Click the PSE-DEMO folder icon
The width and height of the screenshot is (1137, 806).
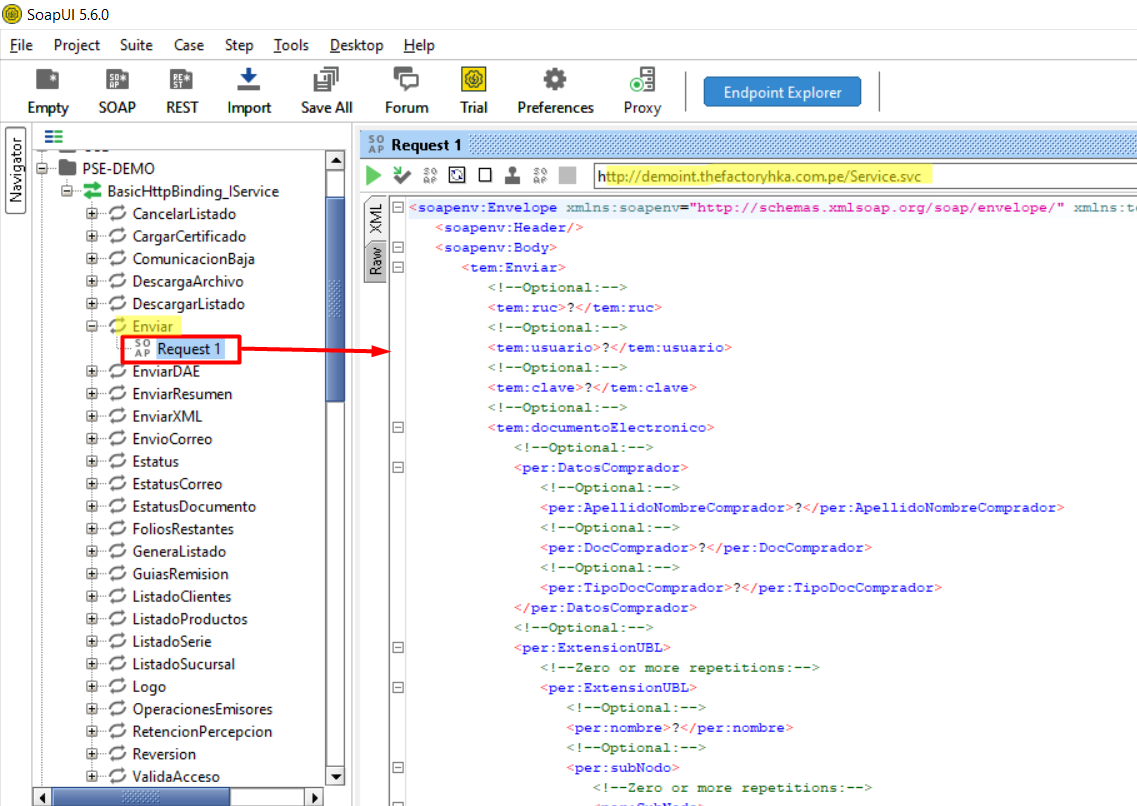[x=68, y=168]
